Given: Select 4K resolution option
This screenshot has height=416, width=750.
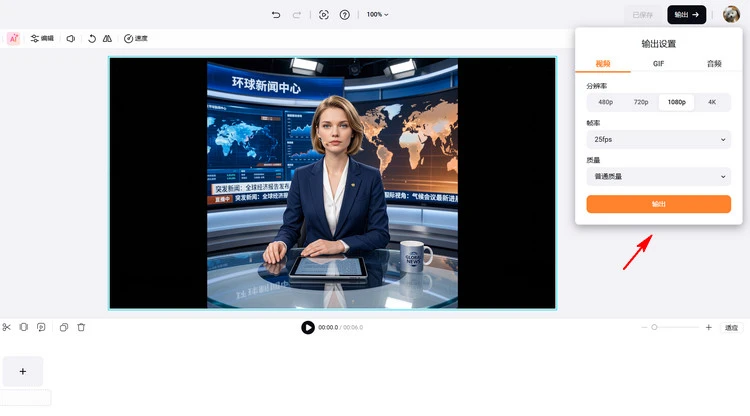Looking at the screenshot, I should pyautogui.click(x=712, y=102).
